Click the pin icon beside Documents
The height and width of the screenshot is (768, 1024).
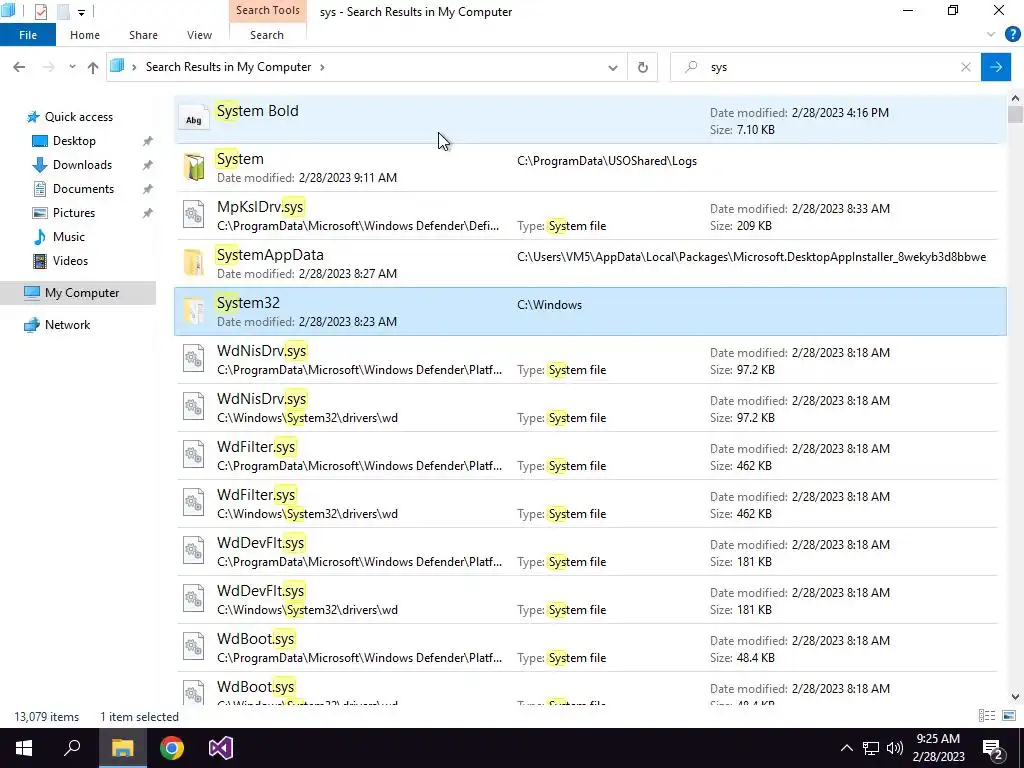coord(148,189)
